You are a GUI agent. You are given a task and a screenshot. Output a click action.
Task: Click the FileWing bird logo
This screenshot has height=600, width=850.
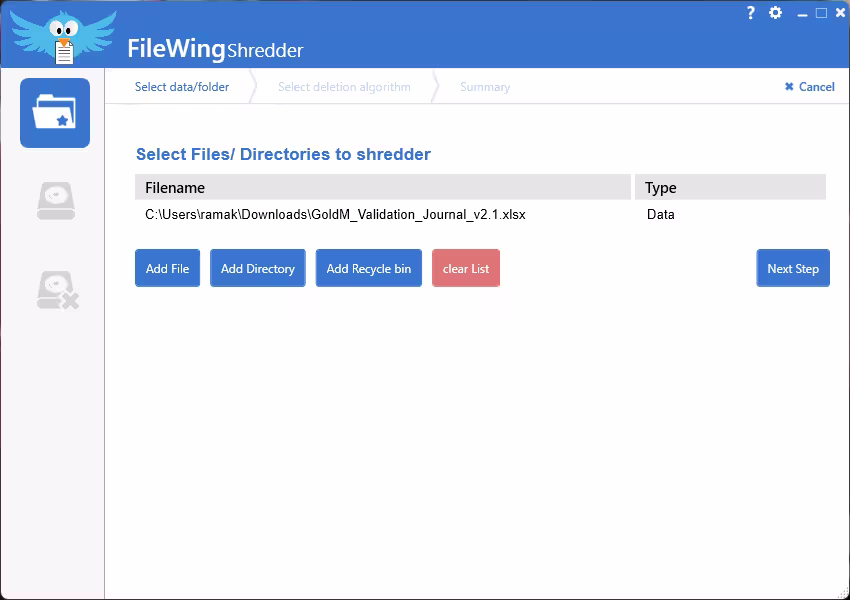pyautogui.click(x=63, y=37)
